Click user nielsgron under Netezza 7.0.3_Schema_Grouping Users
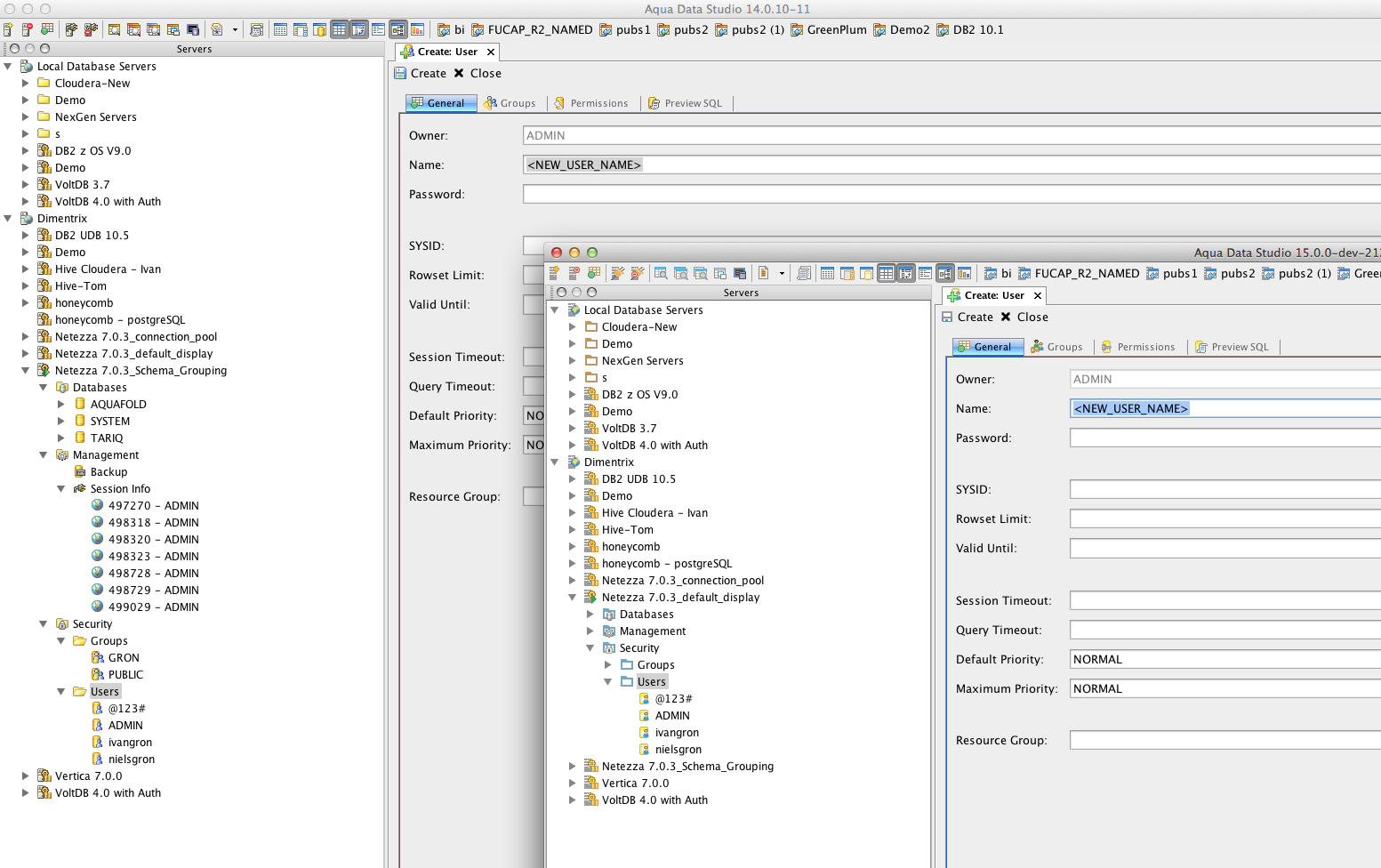The height and width of the screenshot is (868, 1381). coord(131,759)
